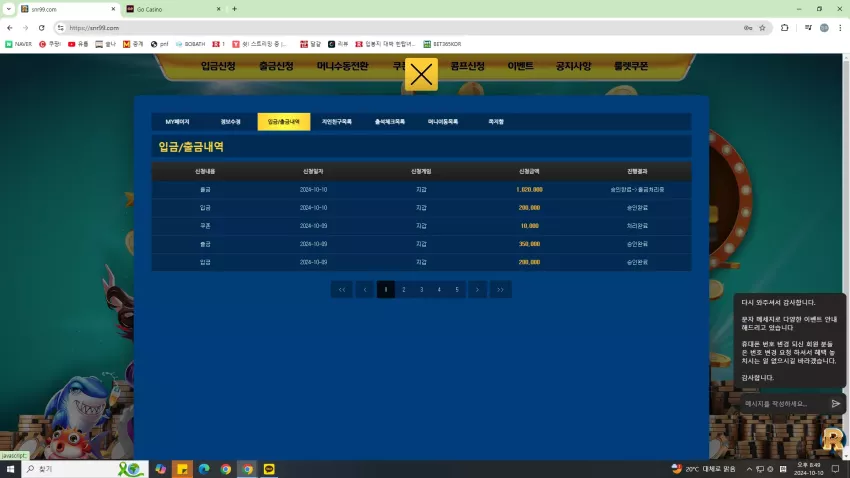Viewport: 850px width, 478px height.
Task: Select page 1 in pagination
Action: point(385,289)
